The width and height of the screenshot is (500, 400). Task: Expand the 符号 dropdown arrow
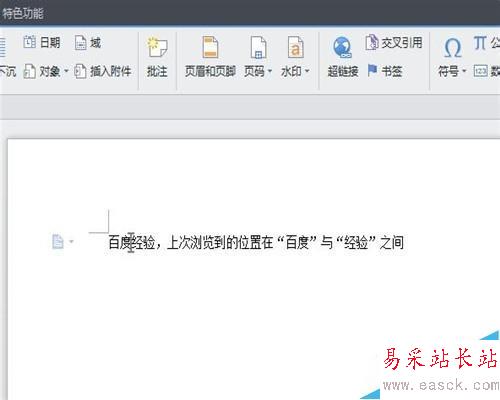click(464, 71)
